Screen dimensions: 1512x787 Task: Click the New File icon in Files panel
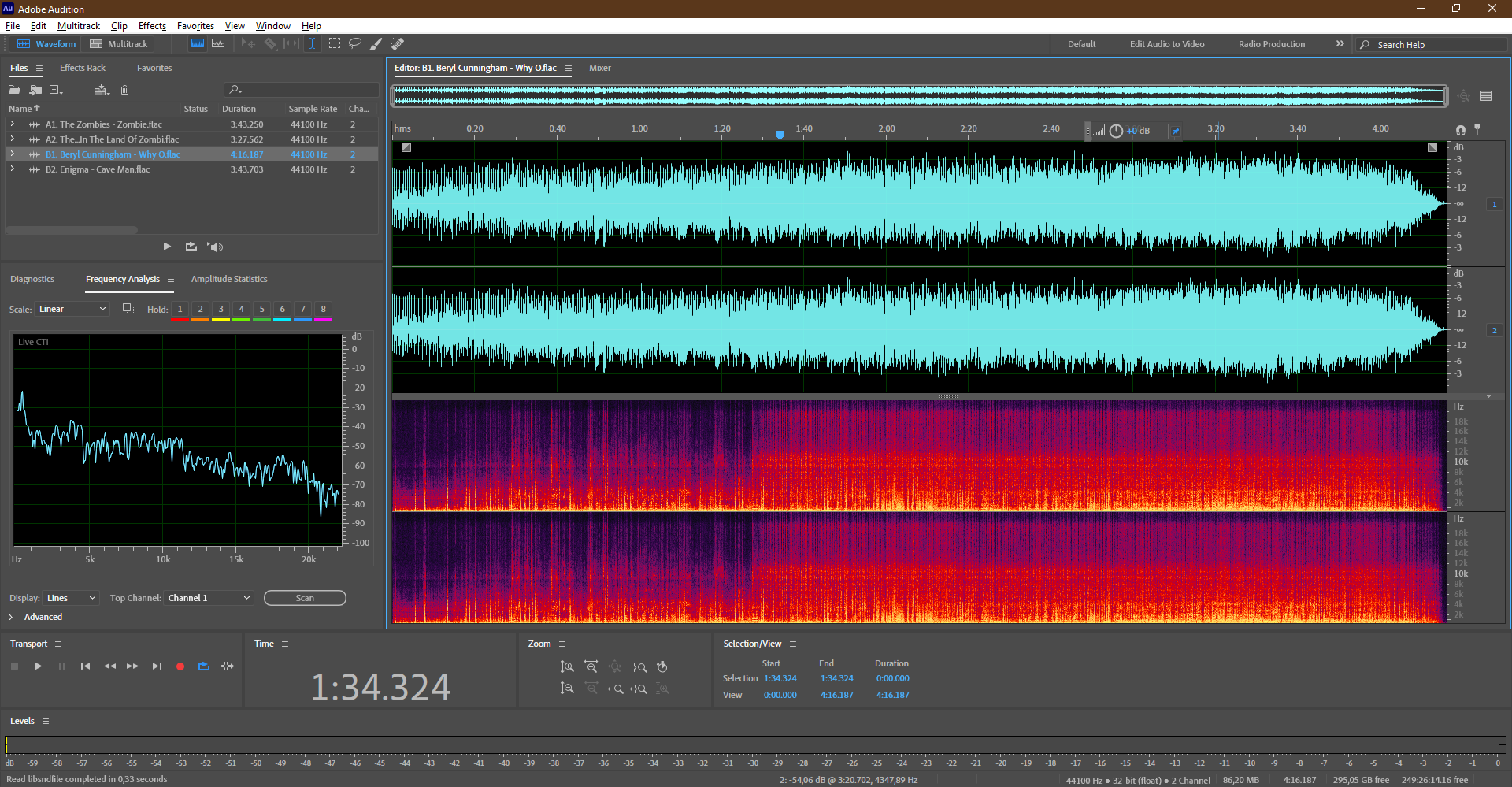coord(56,90)
